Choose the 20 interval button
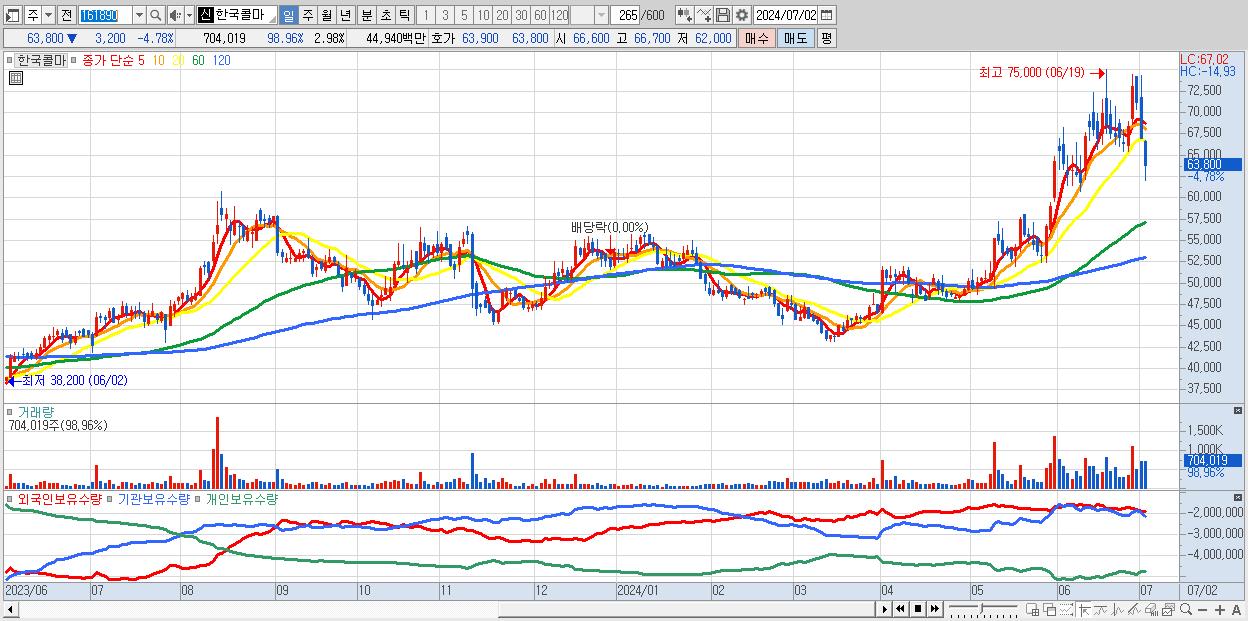 502,15
